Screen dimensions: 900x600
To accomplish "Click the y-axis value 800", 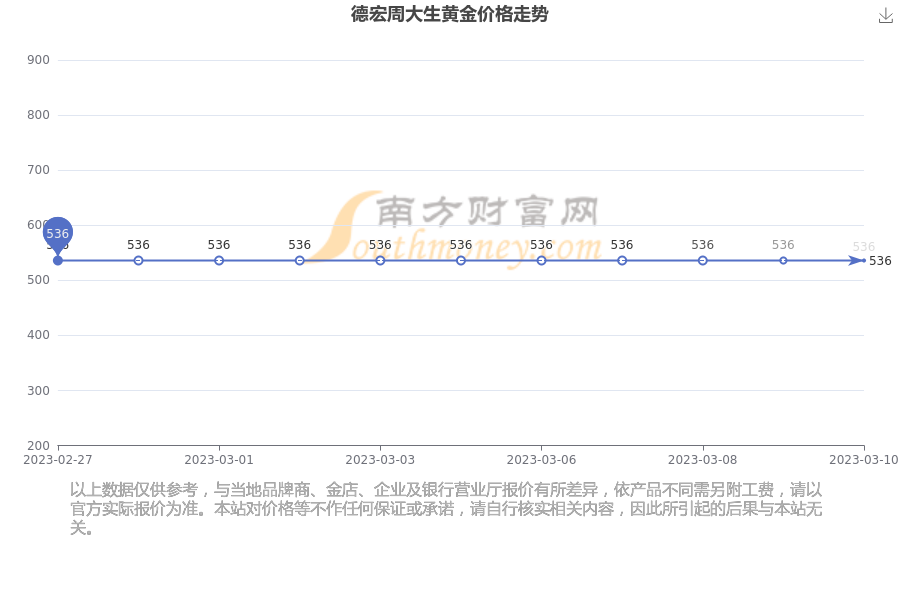I will click(x=38, y=115).
